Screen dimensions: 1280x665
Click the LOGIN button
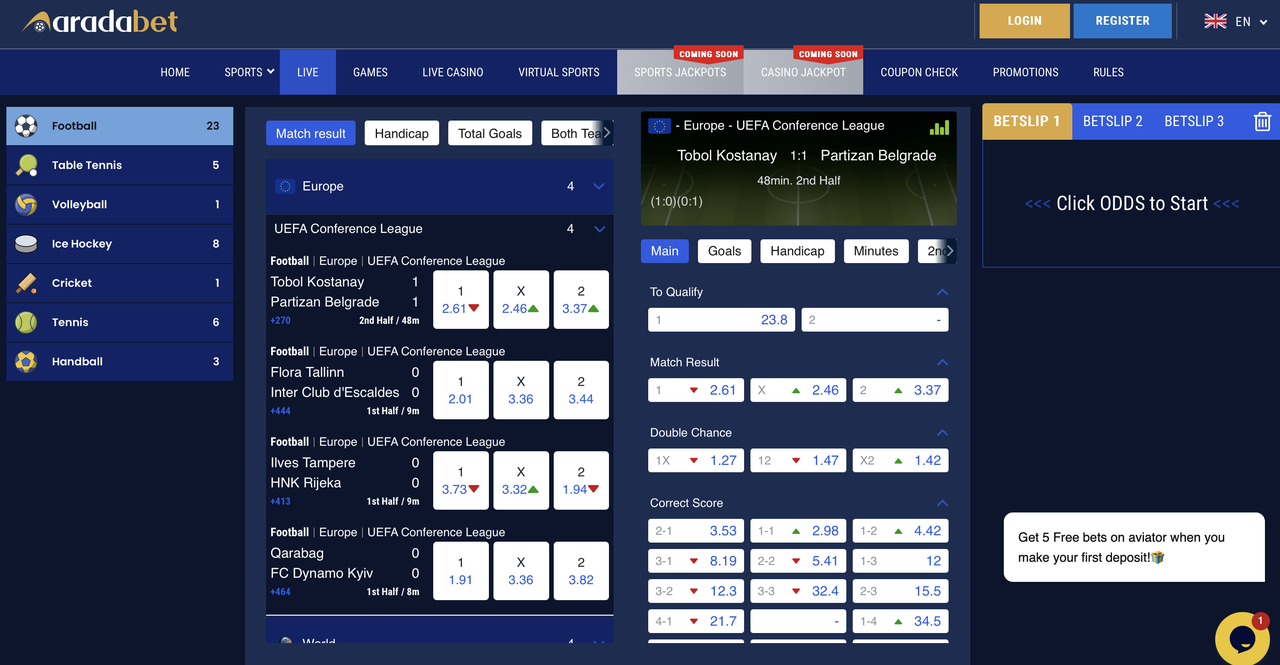pyautogui.click(x=1024, y=21)
